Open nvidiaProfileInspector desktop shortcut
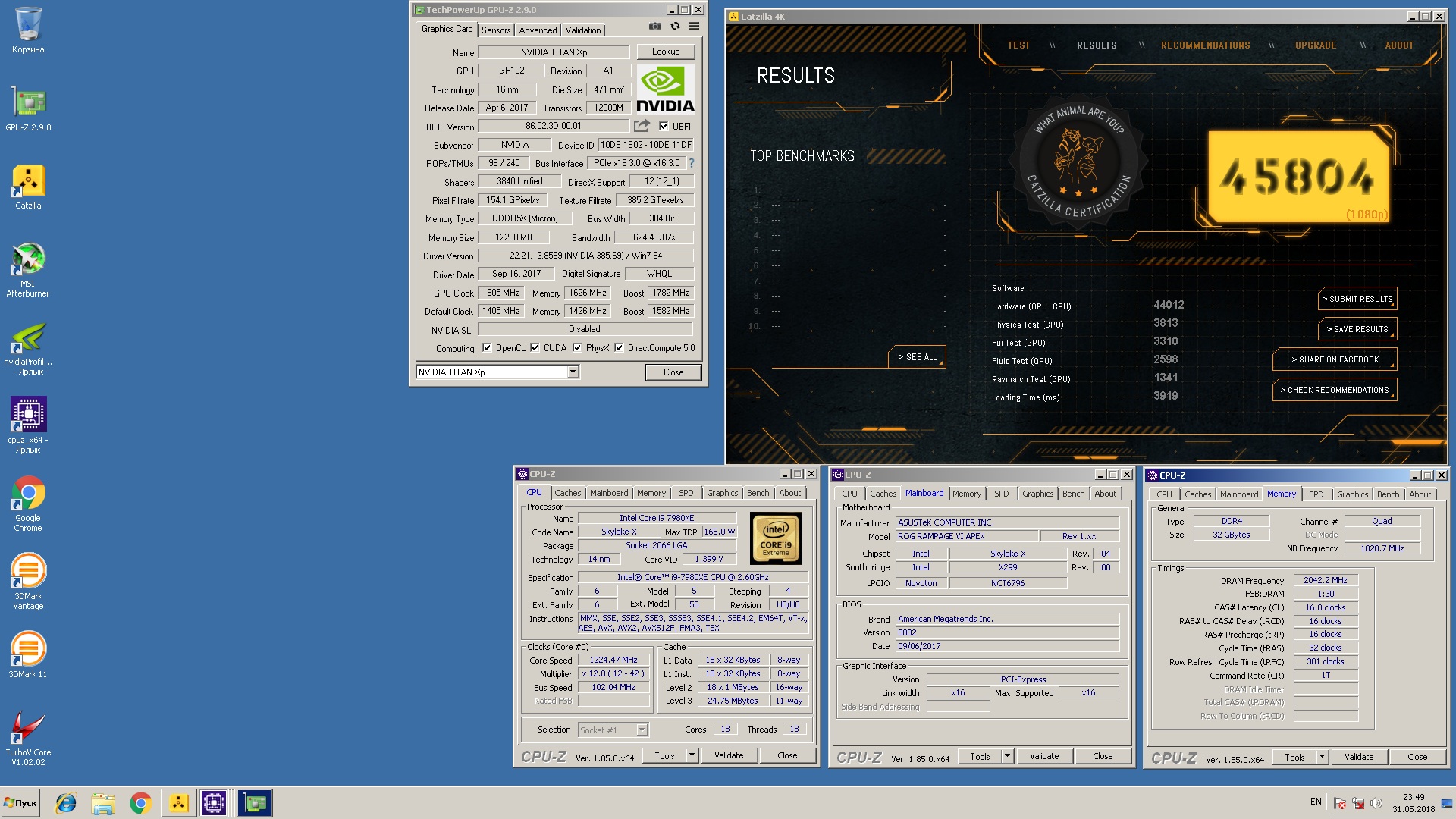Image resolution: width=1456 pixels, height=819 pixels. 28,349
